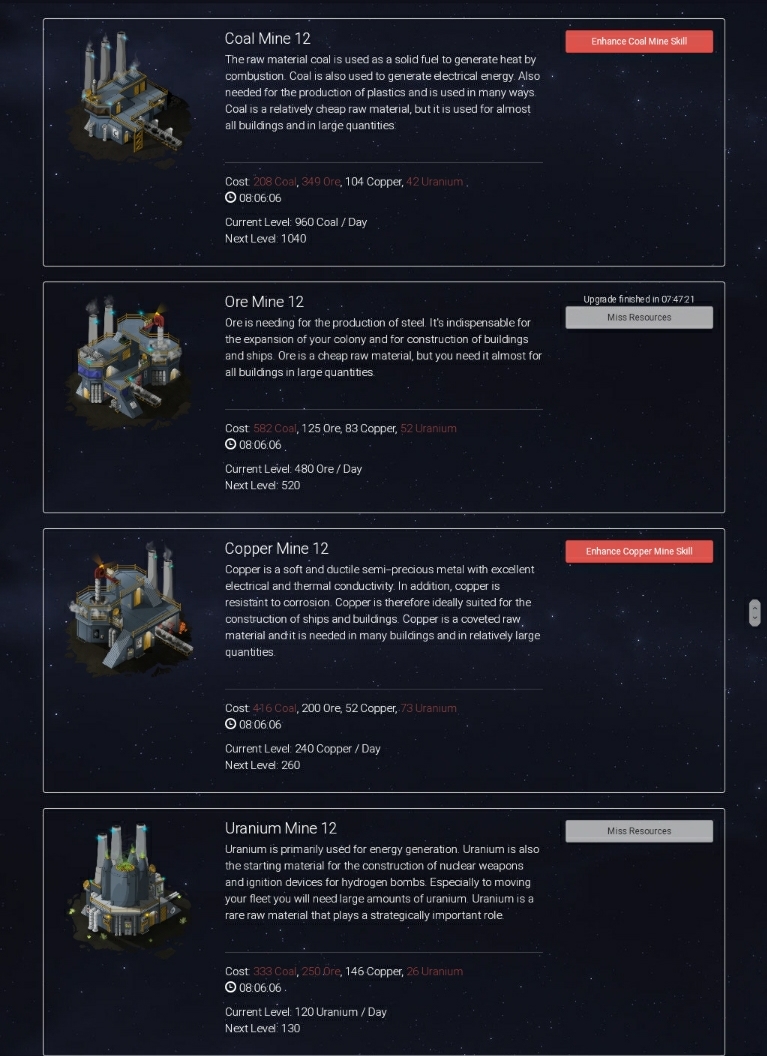Image resolution: width=767 pixels, height=1056 pixels.
Task: Select the Copper Mine 12 heading
Action: coord(277,548)
